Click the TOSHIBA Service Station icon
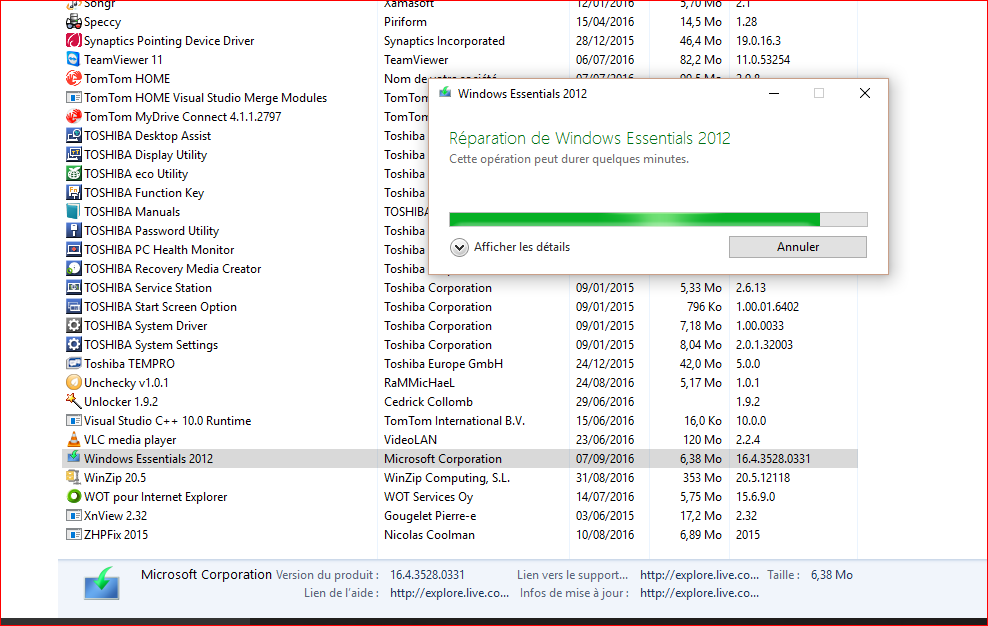 tap(74, 287)
